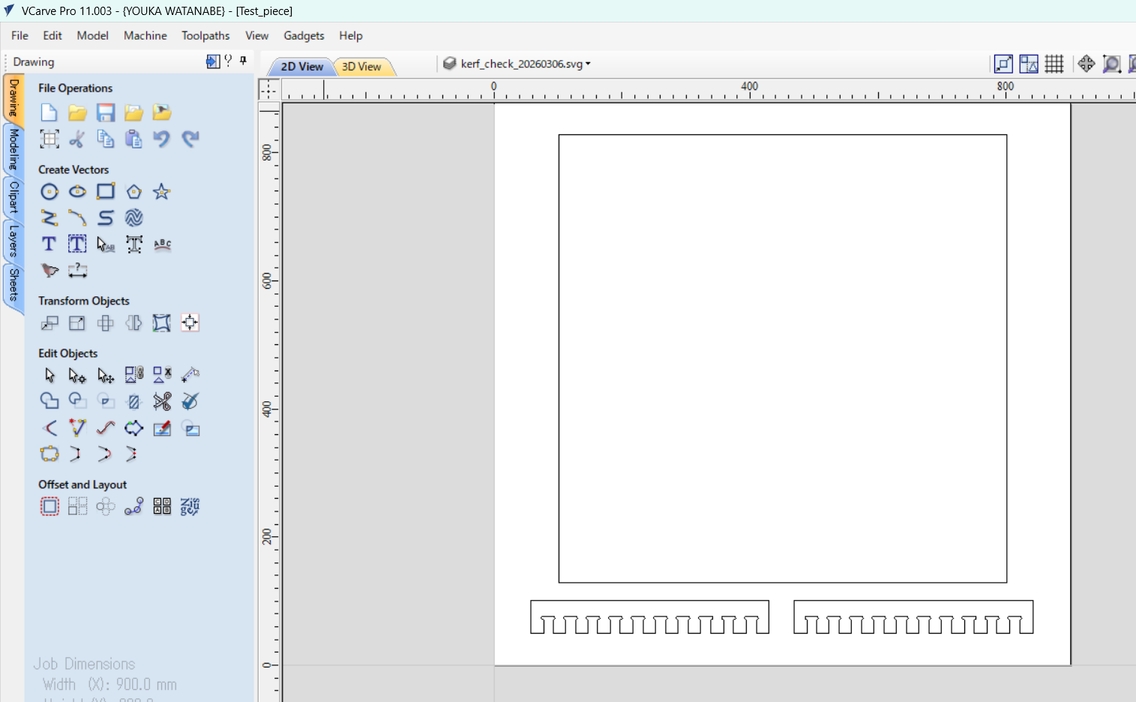Select the Pan View hand tool

[x=1086, y=64]
